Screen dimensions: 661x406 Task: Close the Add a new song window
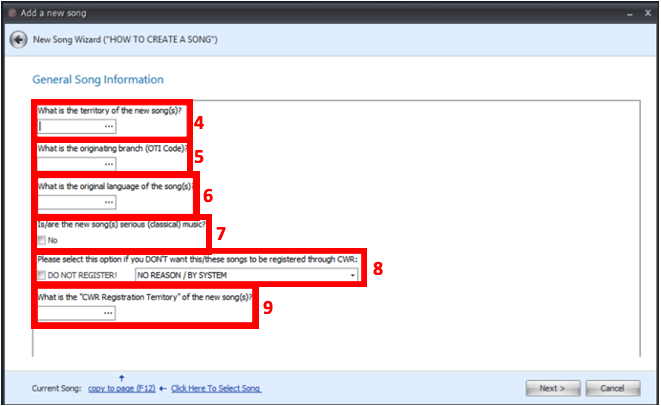(649, 10)
